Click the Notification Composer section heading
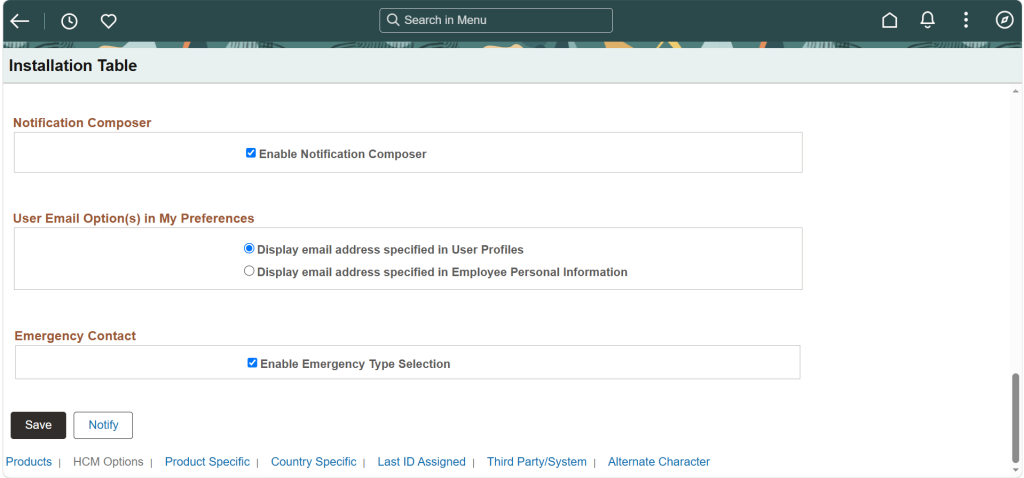 (82, 123)
